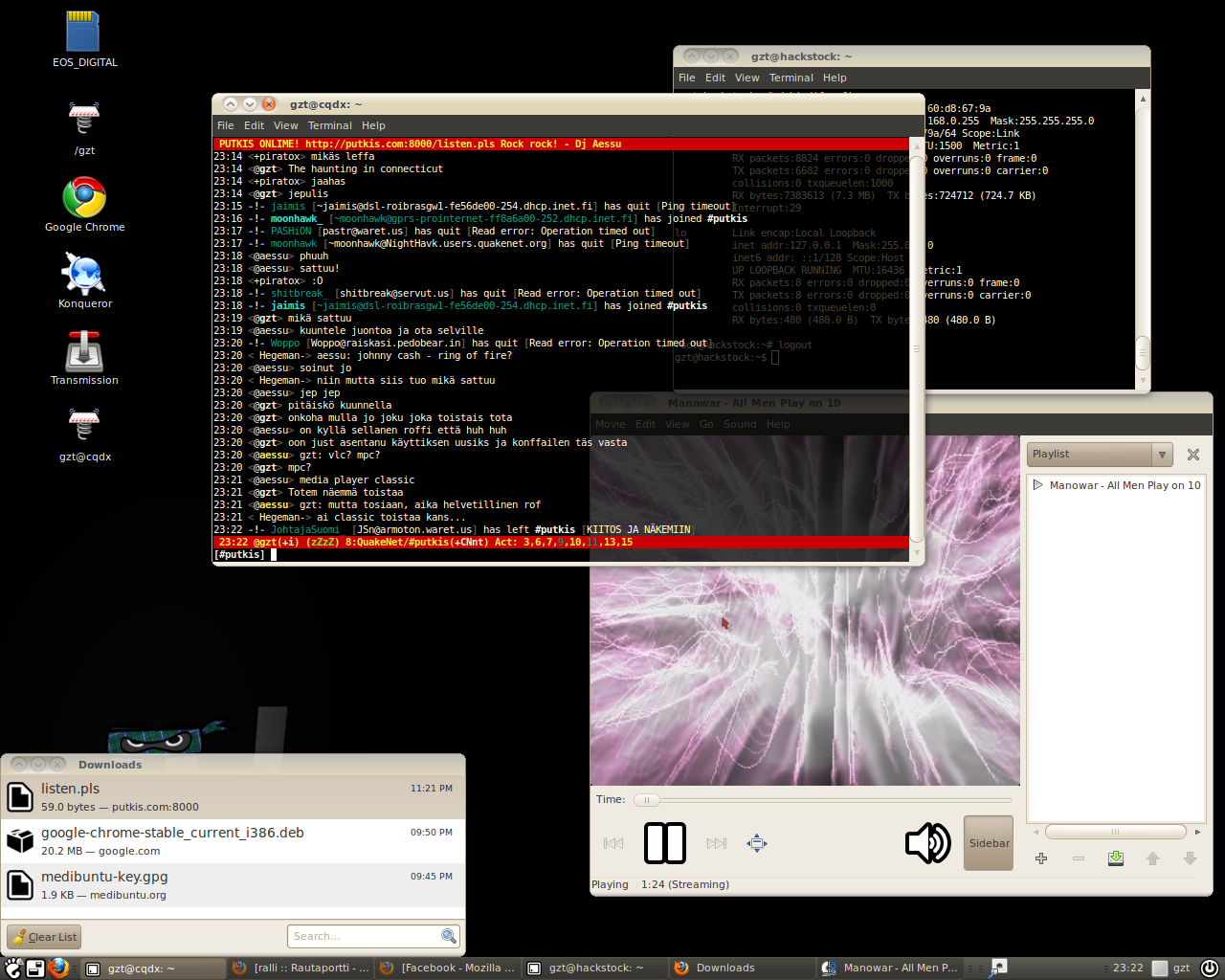The height and width of the screenshot is (980, 1225).
Task: Switch to Facebook Mozilla taskbar window
Action: click(x=448, y=968)
